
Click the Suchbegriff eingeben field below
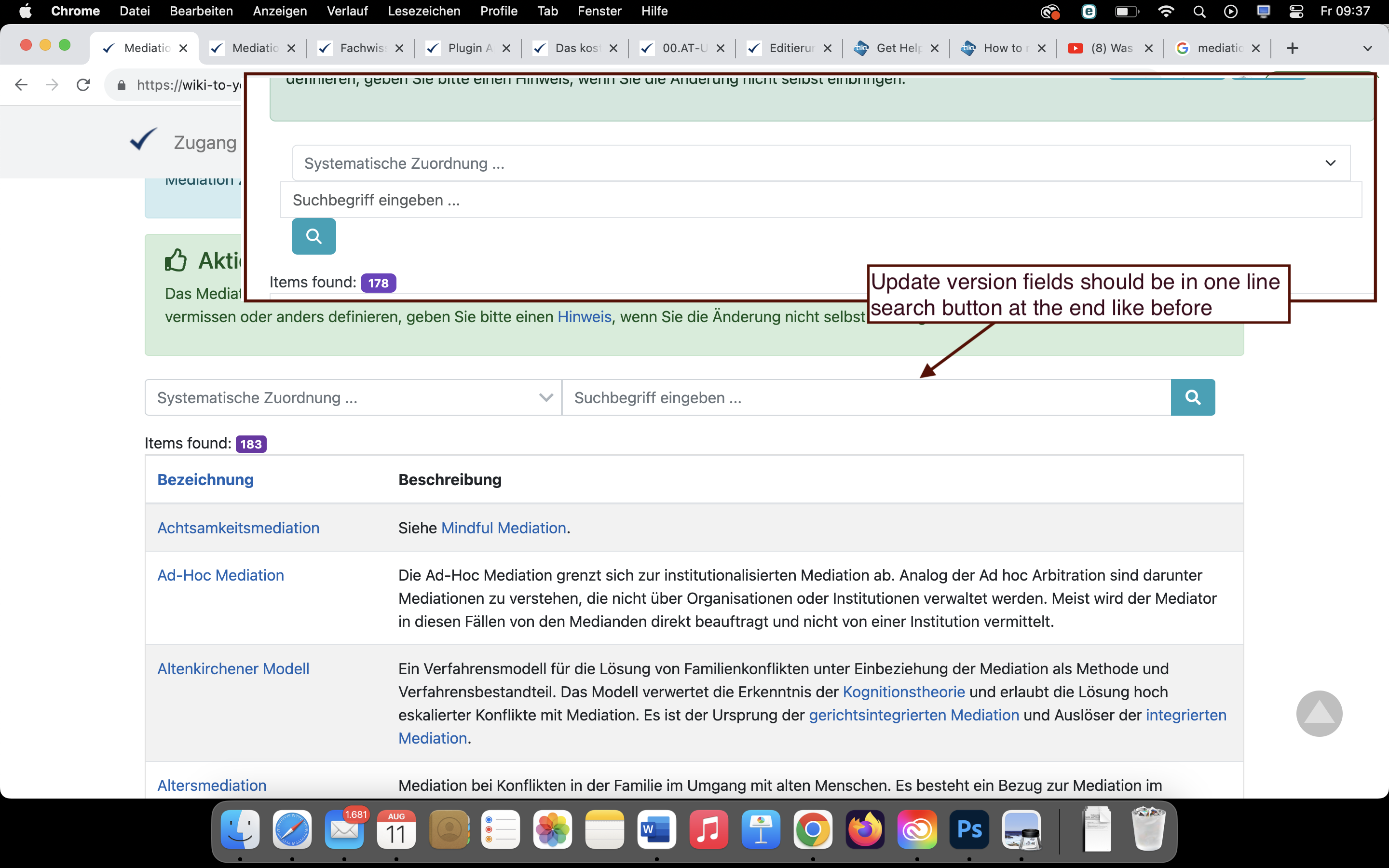point(866,397)
